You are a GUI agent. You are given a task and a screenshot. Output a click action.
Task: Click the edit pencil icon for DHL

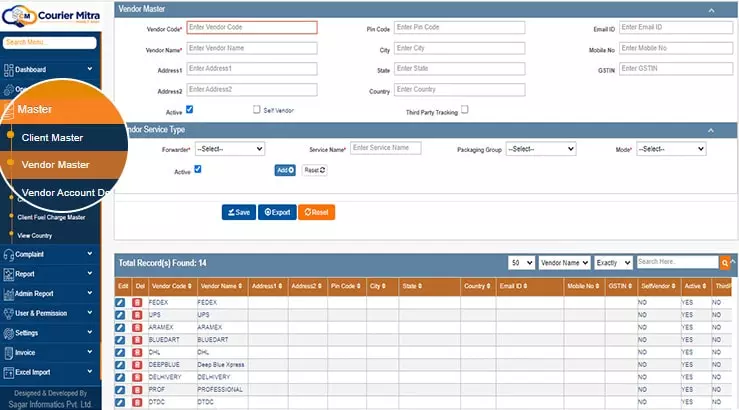[121, 352]
